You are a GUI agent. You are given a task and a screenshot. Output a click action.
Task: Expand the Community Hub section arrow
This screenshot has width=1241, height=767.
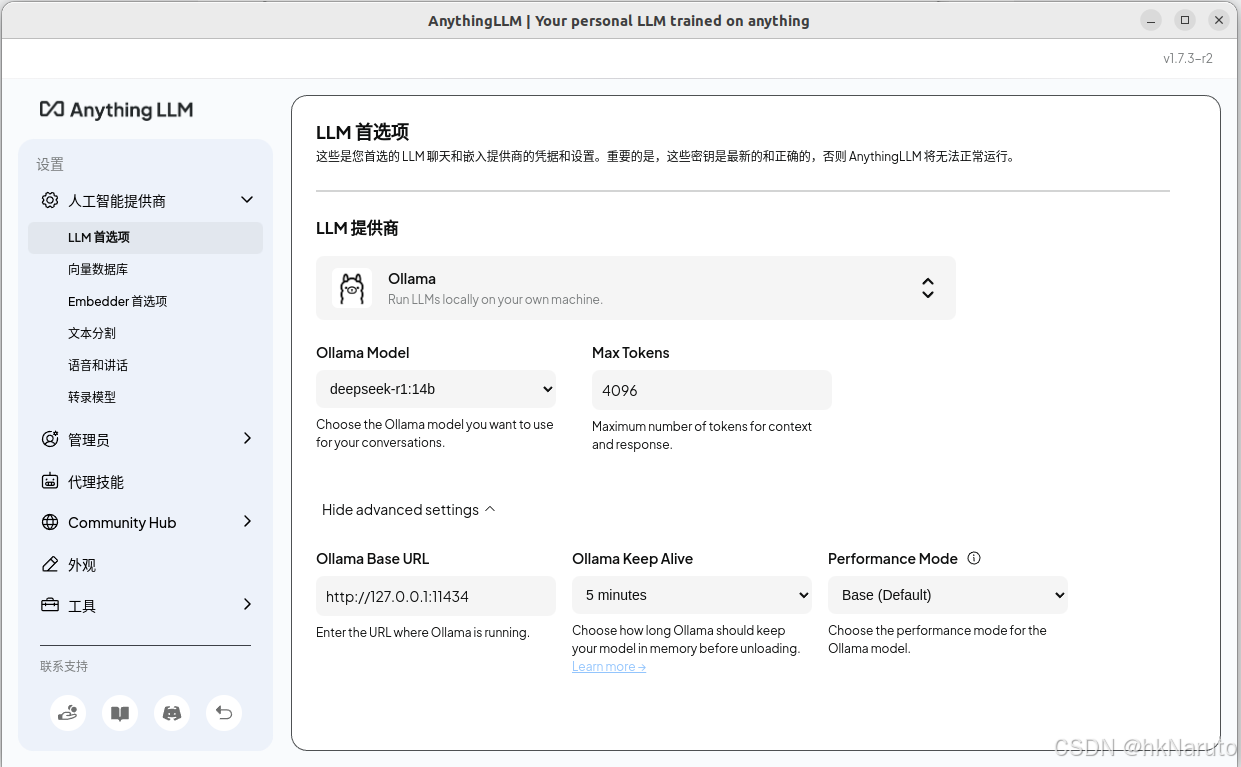coord(247,521)
